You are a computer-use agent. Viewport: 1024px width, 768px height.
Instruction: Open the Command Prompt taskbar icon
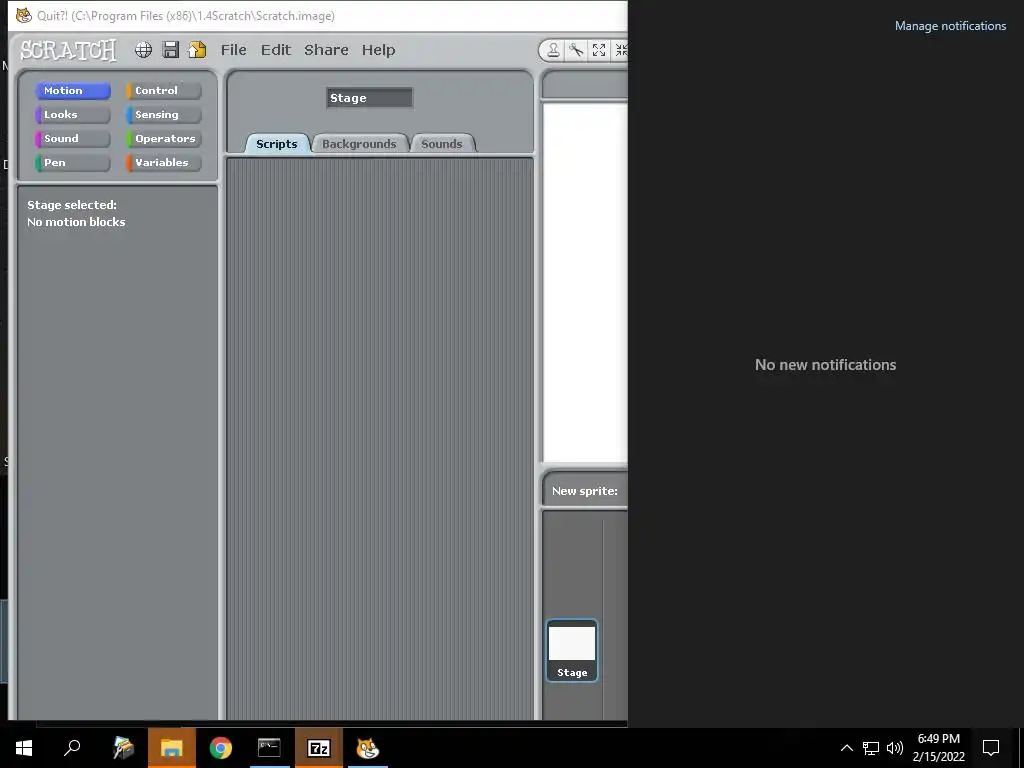pyautogui.click(x=269, y=748)
